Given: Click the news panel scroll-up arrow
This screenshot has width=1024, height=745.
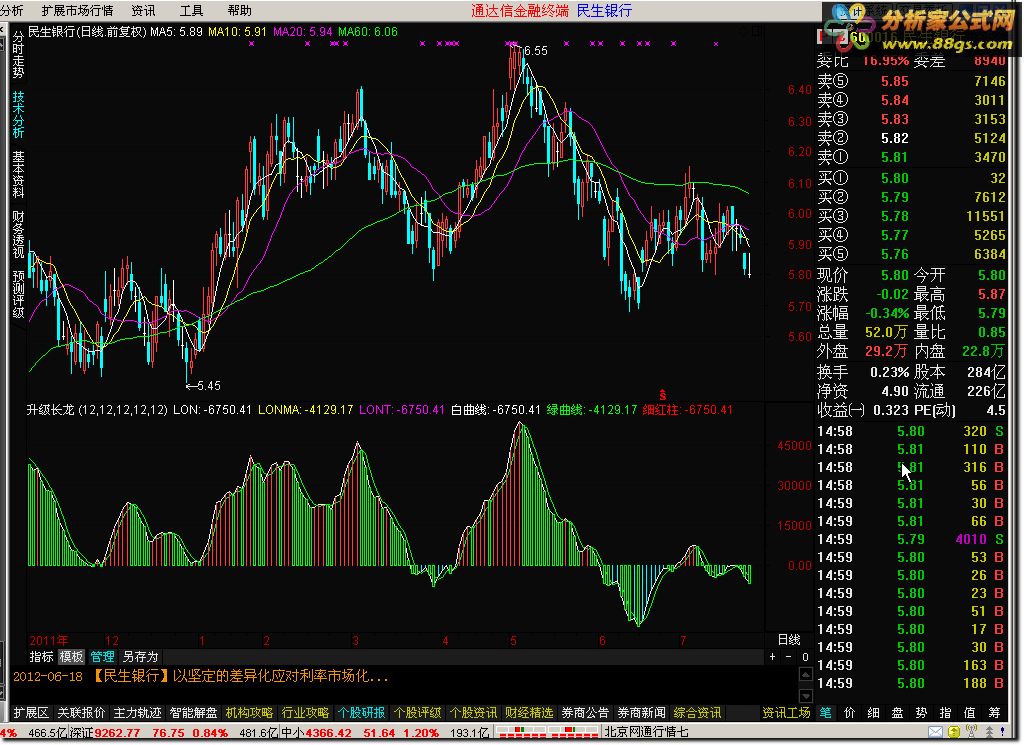Looking at the screenshot, I should [806, 674].
